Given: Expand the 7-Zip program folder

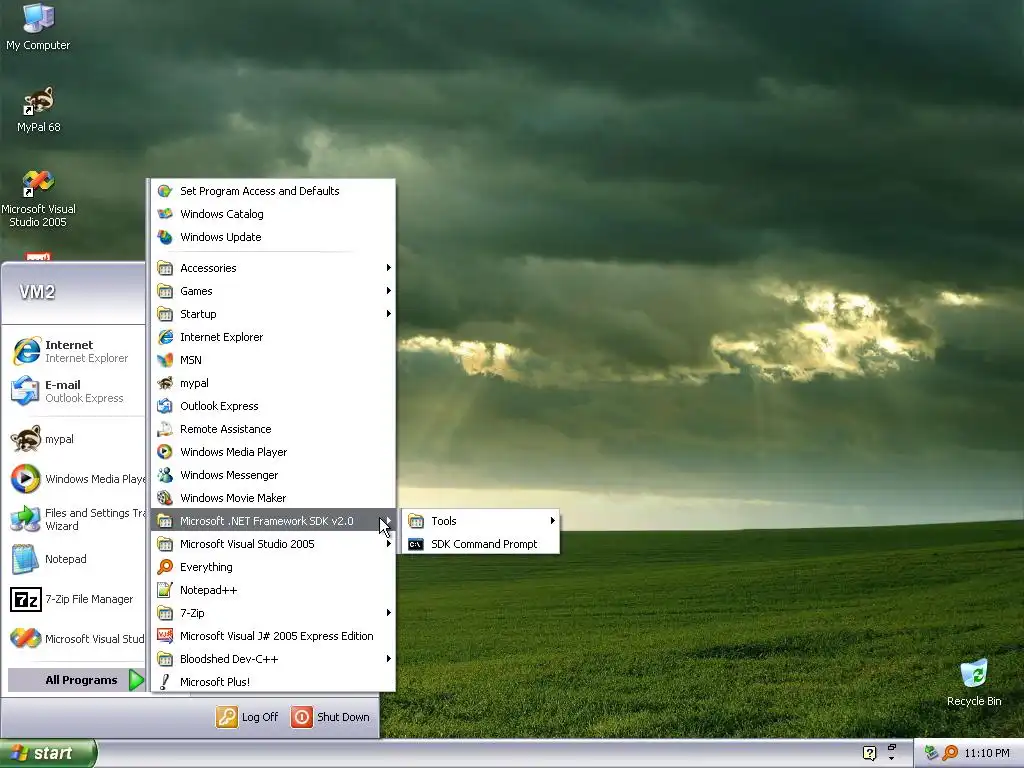Looking at the screenshot, I should pyautogui.click(x=274, y=613).
